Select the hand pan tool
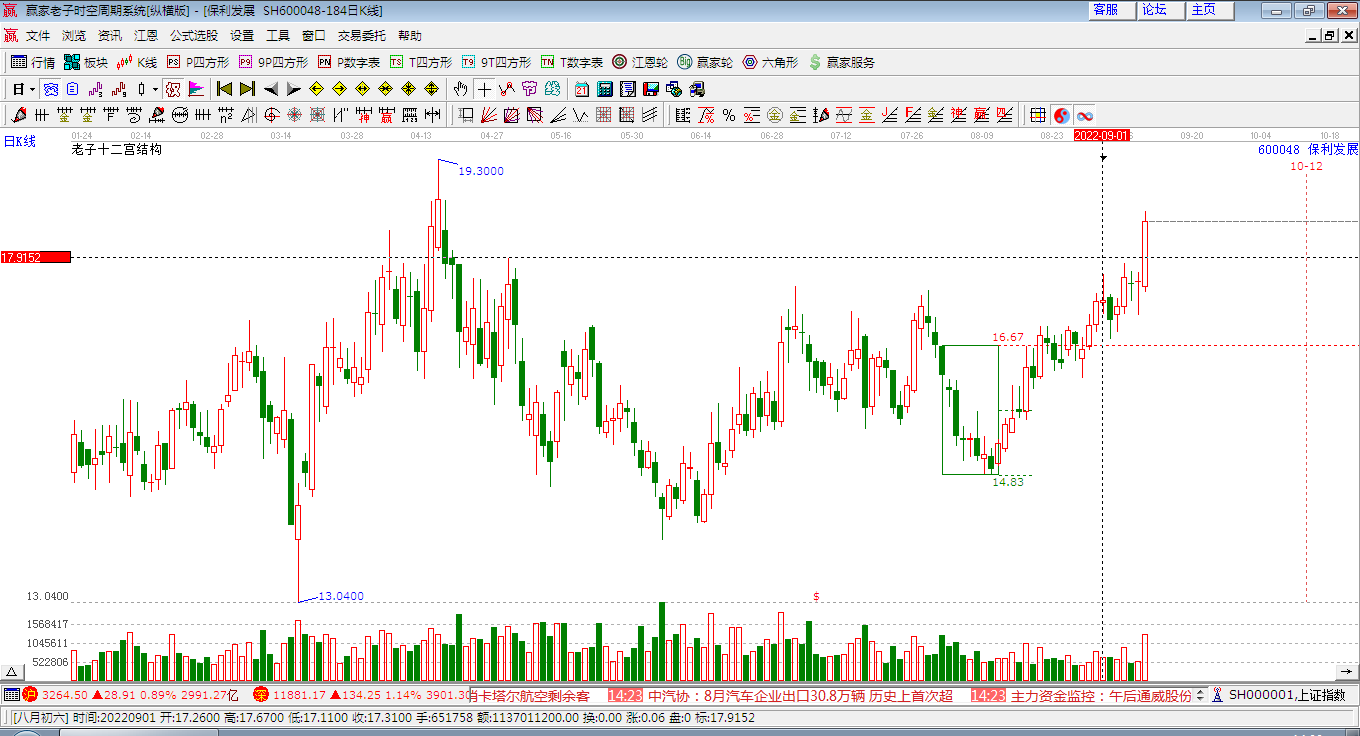Viewport: 1360px width, 736px height. (460, 89)
